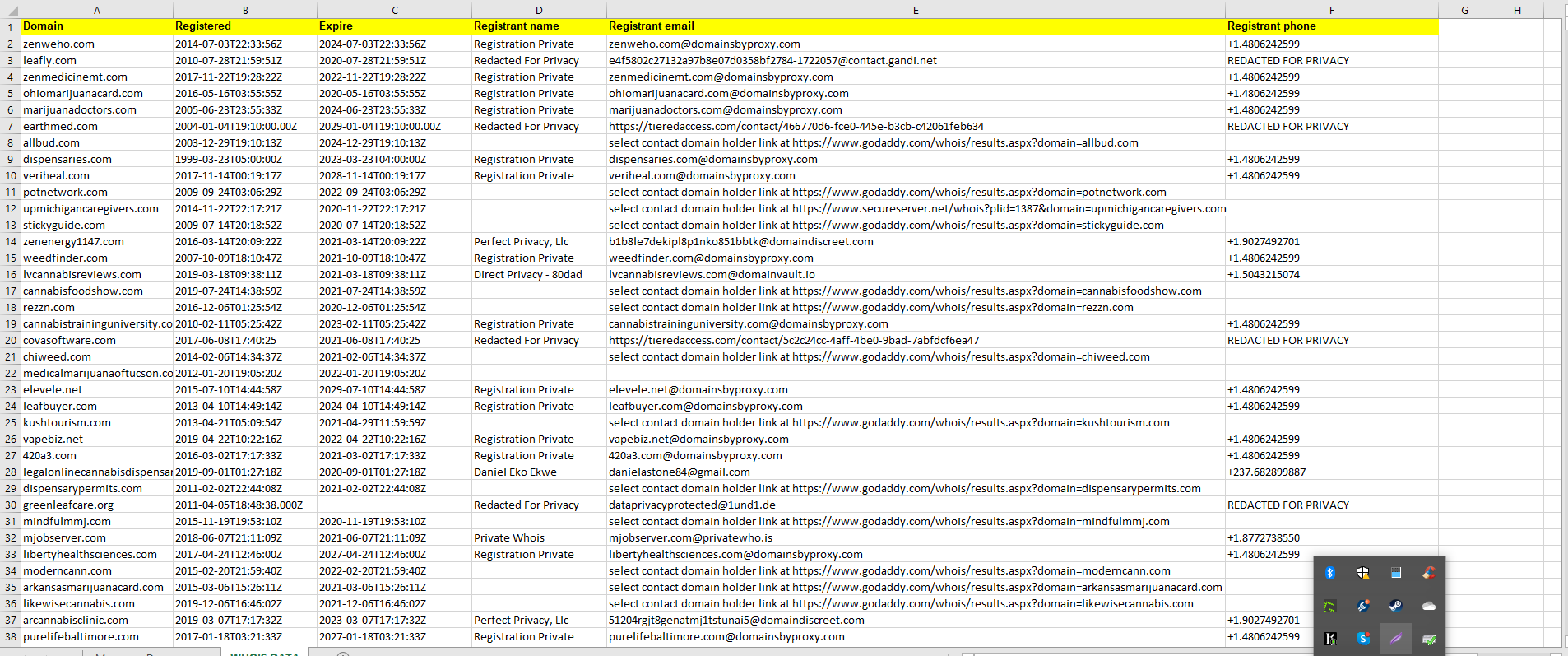Click the Direct Privacy - 80dad cell
Screen dimensions: 1568x656
point(539,274)
